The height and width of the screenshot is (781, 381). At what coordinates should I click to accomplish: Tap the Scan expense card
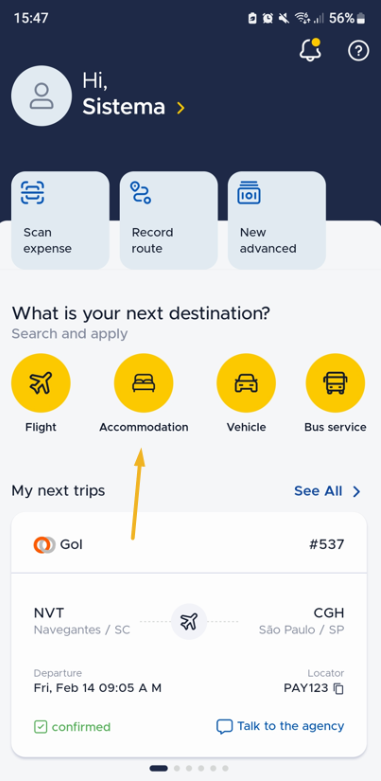tap(60, 220)
